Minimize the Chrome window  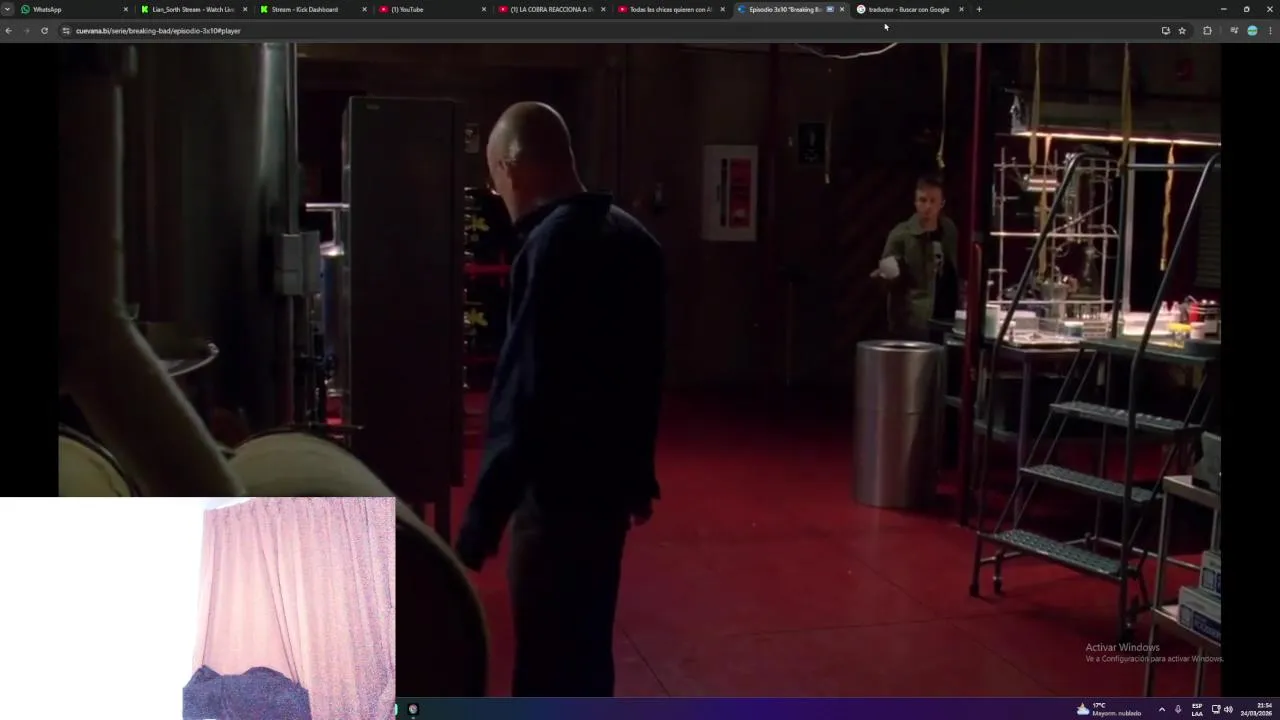1223,9
